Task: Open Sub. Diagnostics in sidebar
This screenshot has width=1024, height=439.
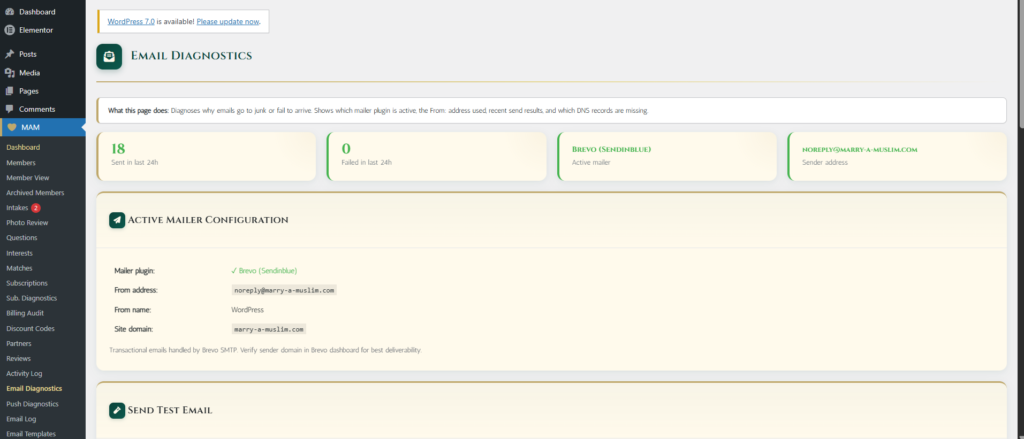Action: coord(31,298)
